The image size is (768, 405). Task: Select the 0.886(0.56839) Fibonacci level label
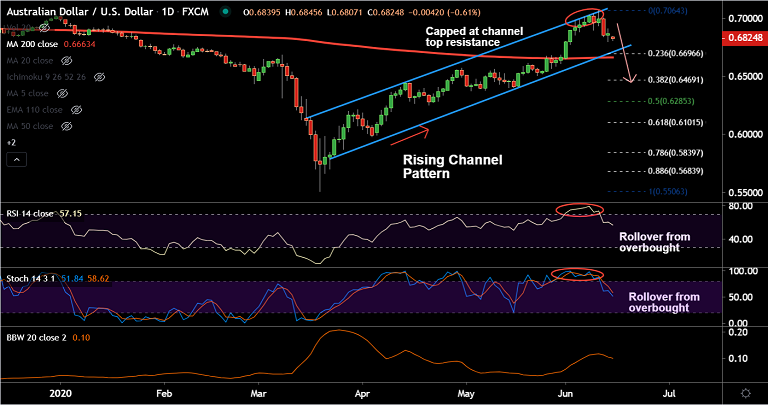pyautogui.click(x=675, y=171)
